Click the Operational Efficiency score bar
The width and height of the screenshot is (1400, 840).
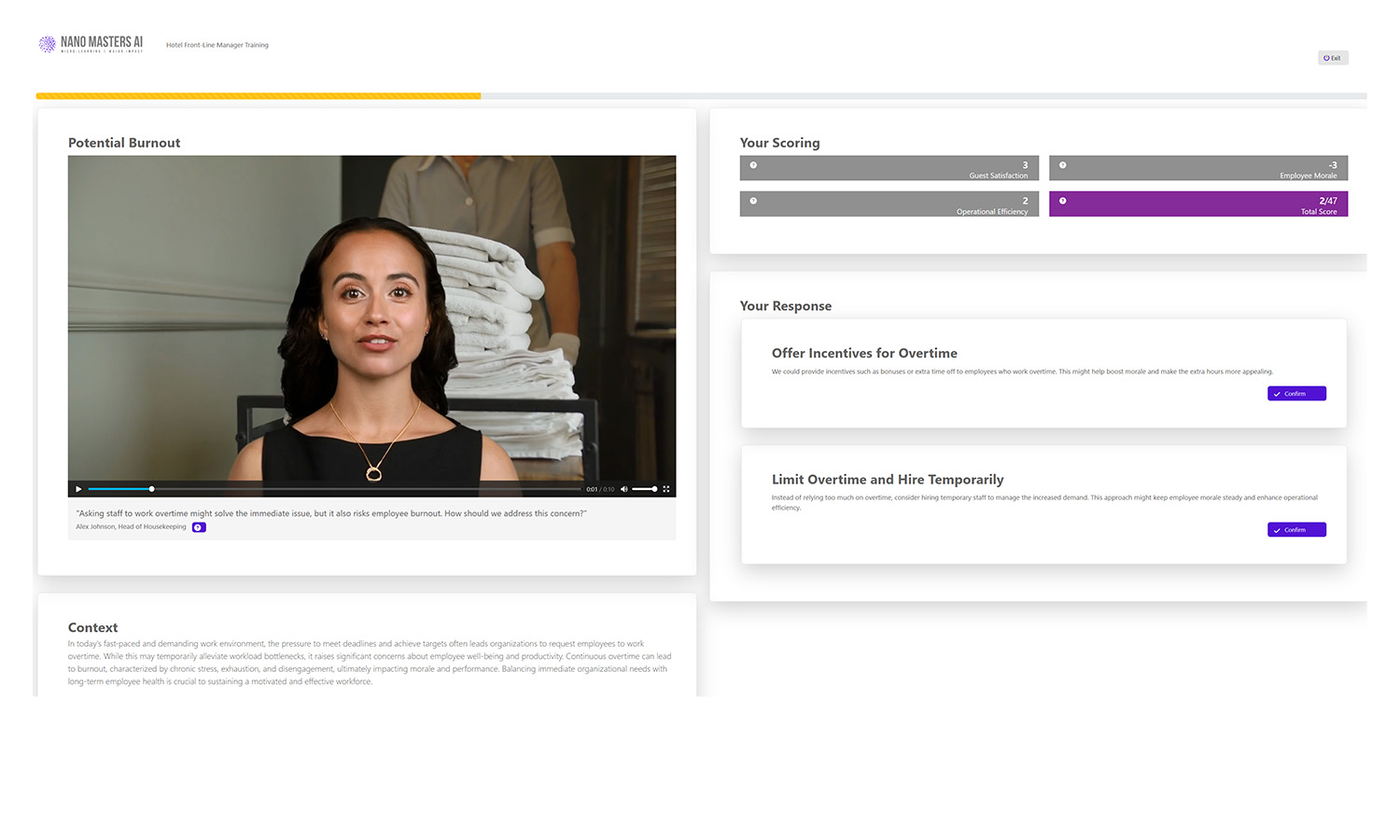click(x=889, y=204)
